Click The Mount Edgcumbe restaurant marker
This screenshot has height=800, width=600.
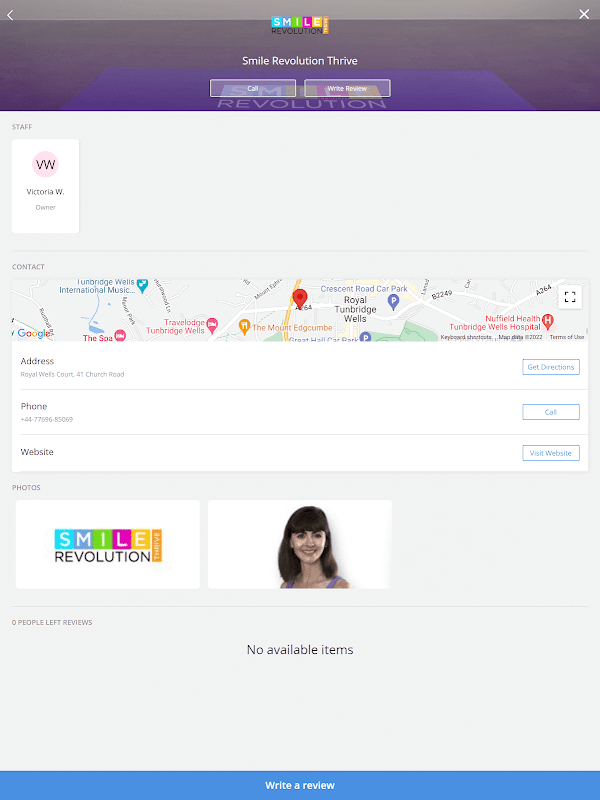[x=244, y=327]
